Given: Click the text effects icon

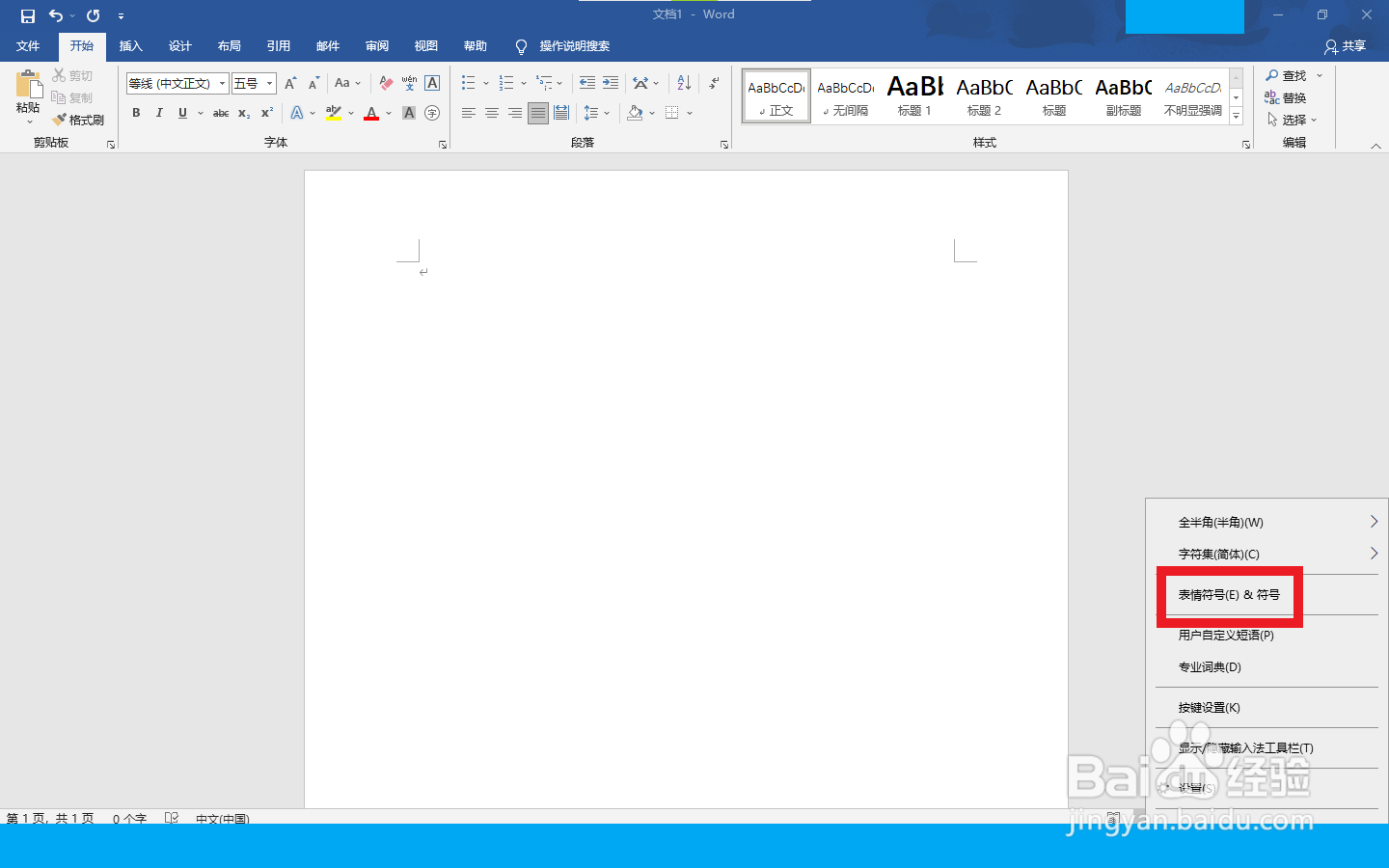Looking at the screenshot, I should 297,113.
